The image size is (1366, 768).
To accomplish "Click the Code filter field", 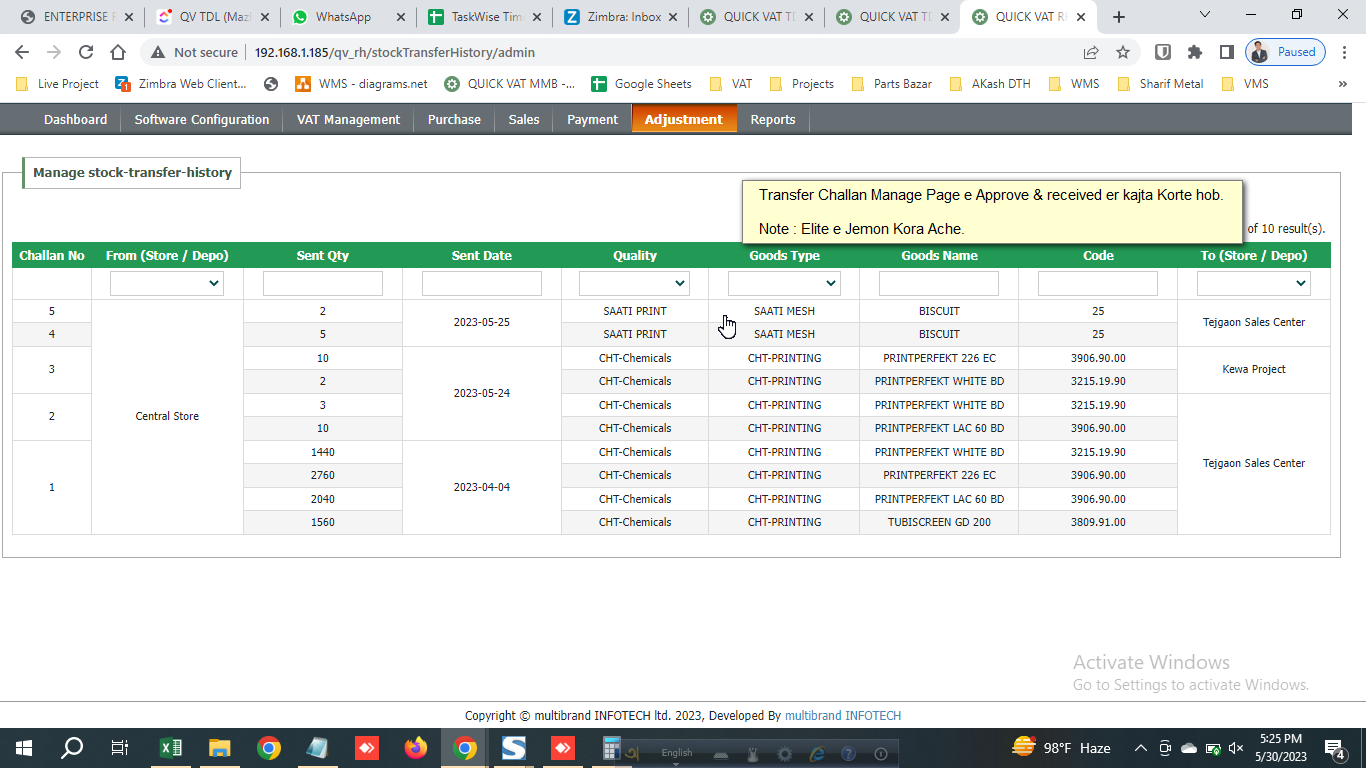I will tap(1098, 284).
